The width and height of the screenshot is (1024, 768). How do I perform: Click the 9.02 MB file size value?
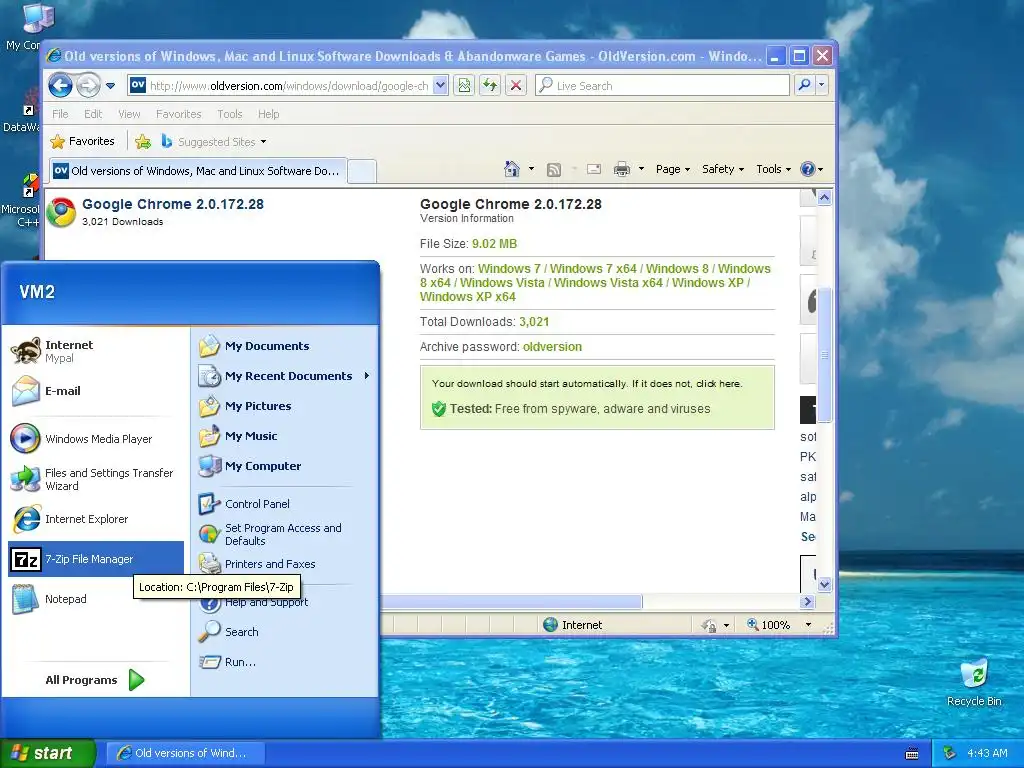point(494,244)
